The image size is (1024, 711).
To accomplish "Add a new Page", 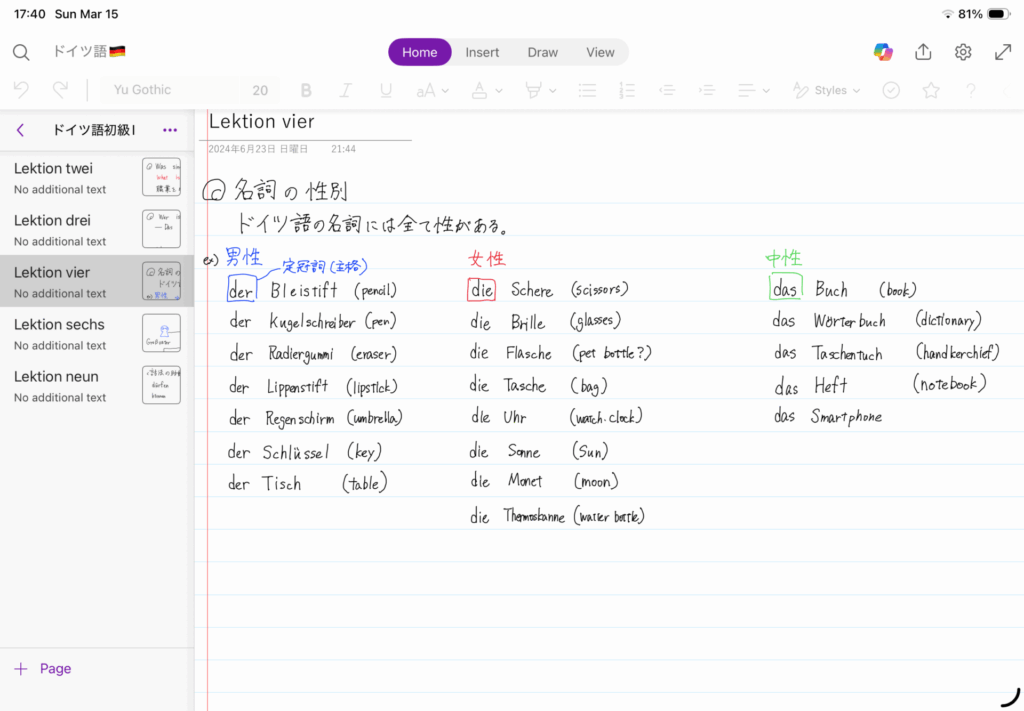I will tap(43, 669).
